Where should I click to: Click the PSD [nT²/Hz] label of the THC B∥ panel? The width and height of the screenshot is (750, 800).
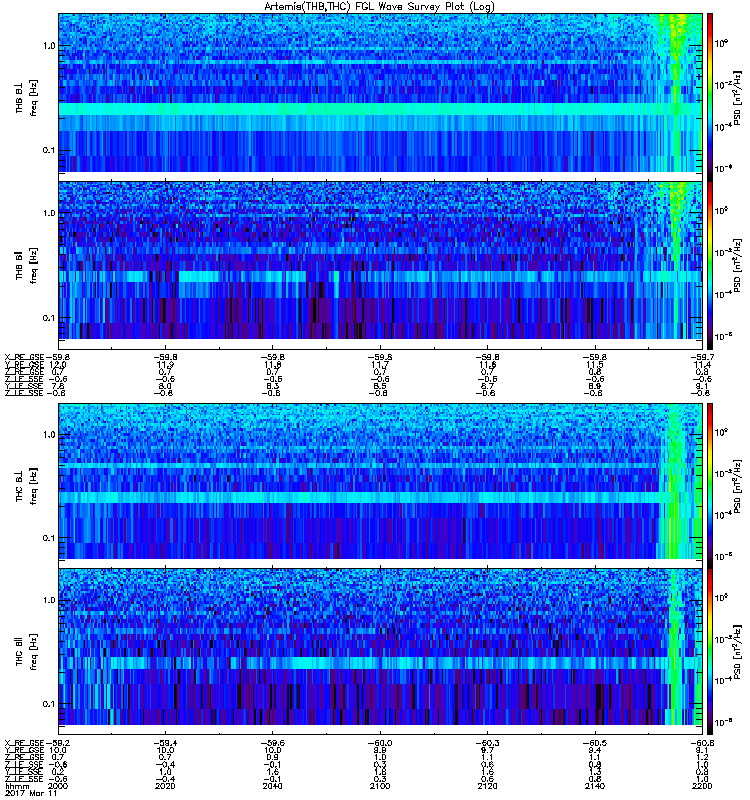(x=737, y=652)
